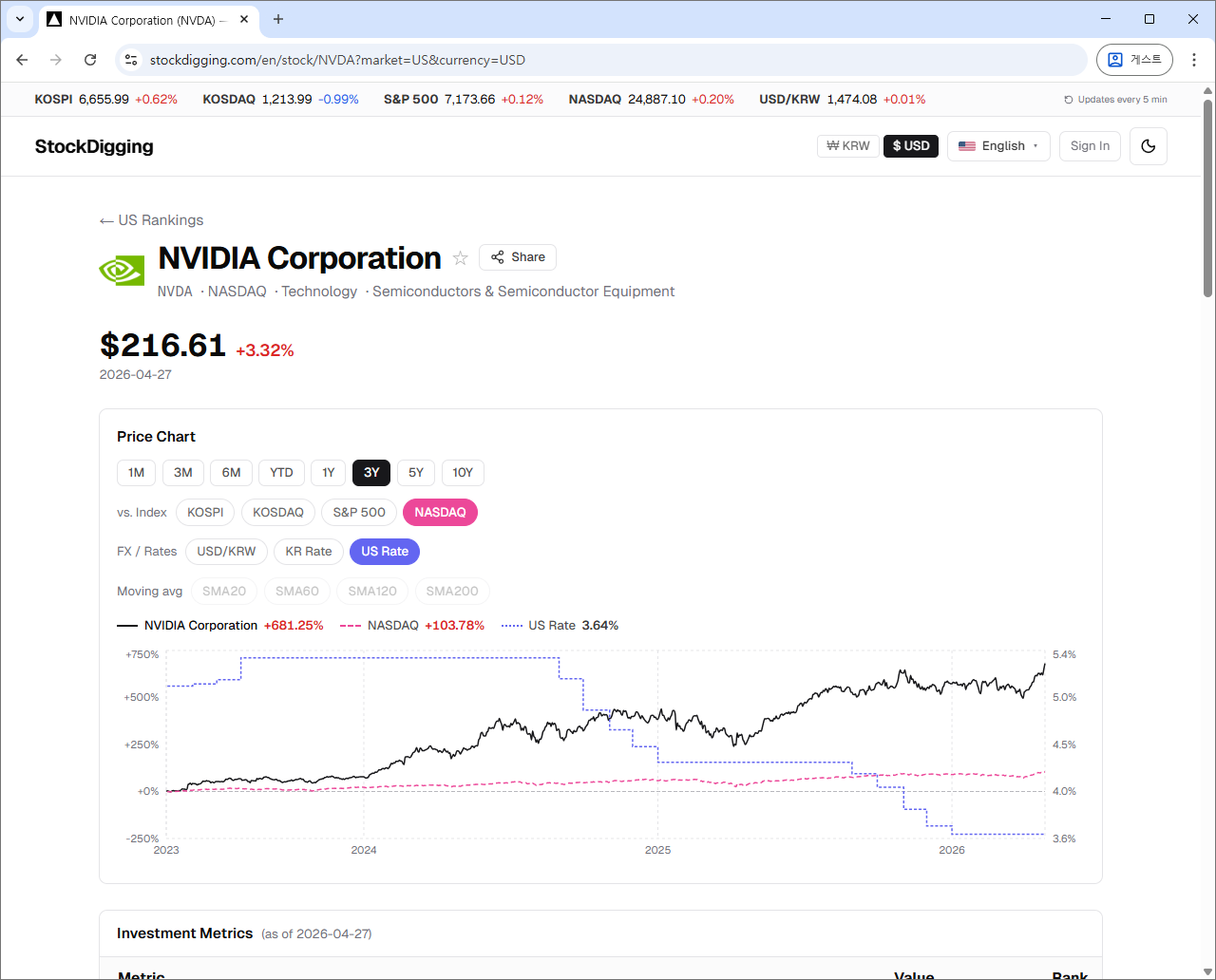Go back to US Rankings
The width and height of the screenshot is (1216, 980).
click(x=152, y=220)
